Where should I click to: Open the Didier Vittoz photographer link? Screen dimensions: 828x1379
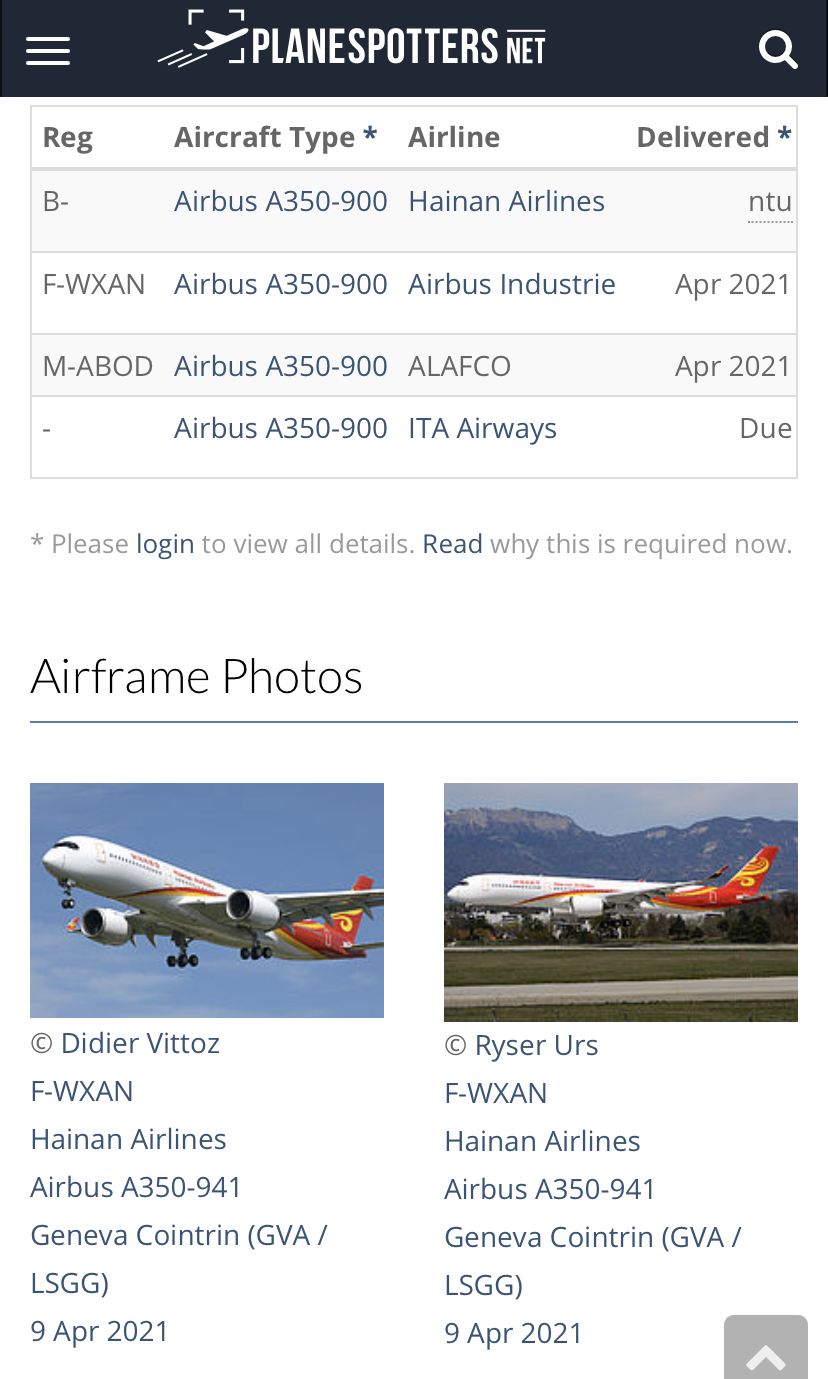pos(140,1044)
